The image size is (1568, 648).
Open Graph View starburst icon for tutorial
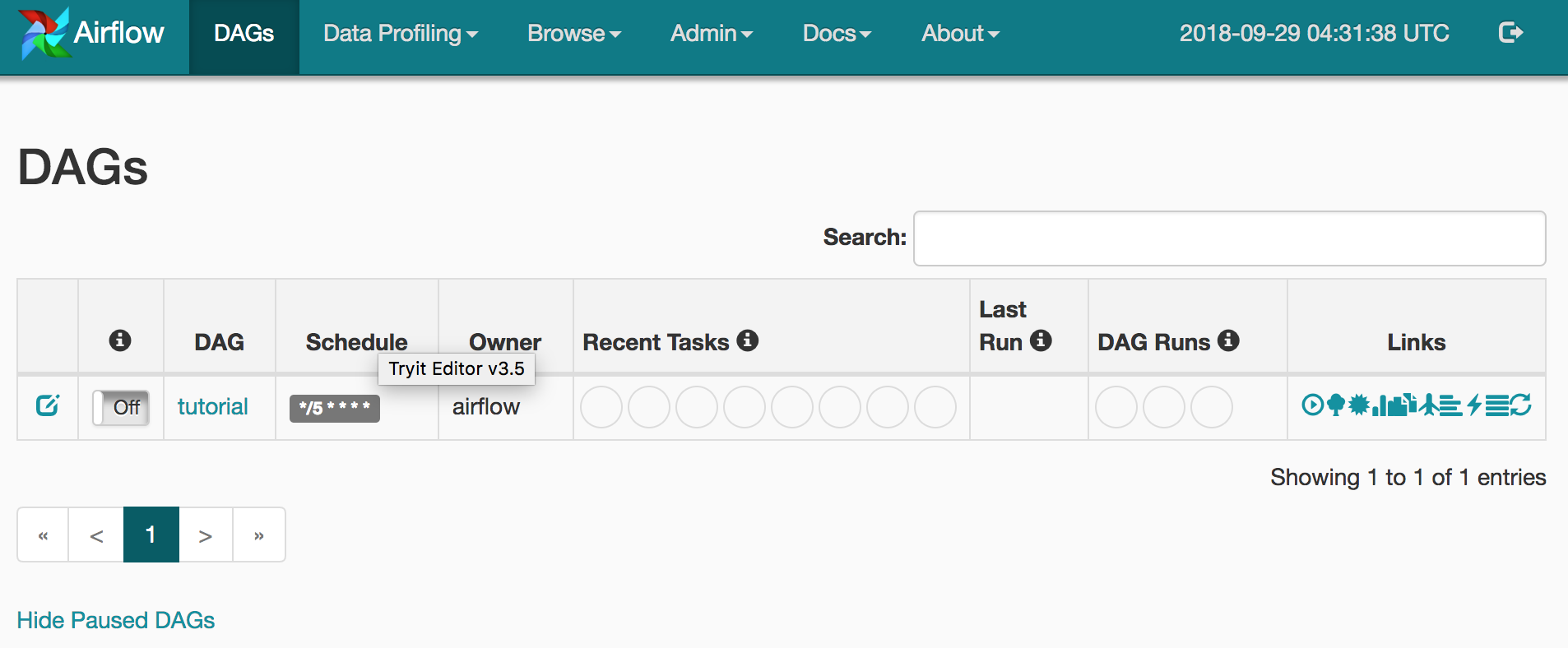click(x=1359, y=405)
